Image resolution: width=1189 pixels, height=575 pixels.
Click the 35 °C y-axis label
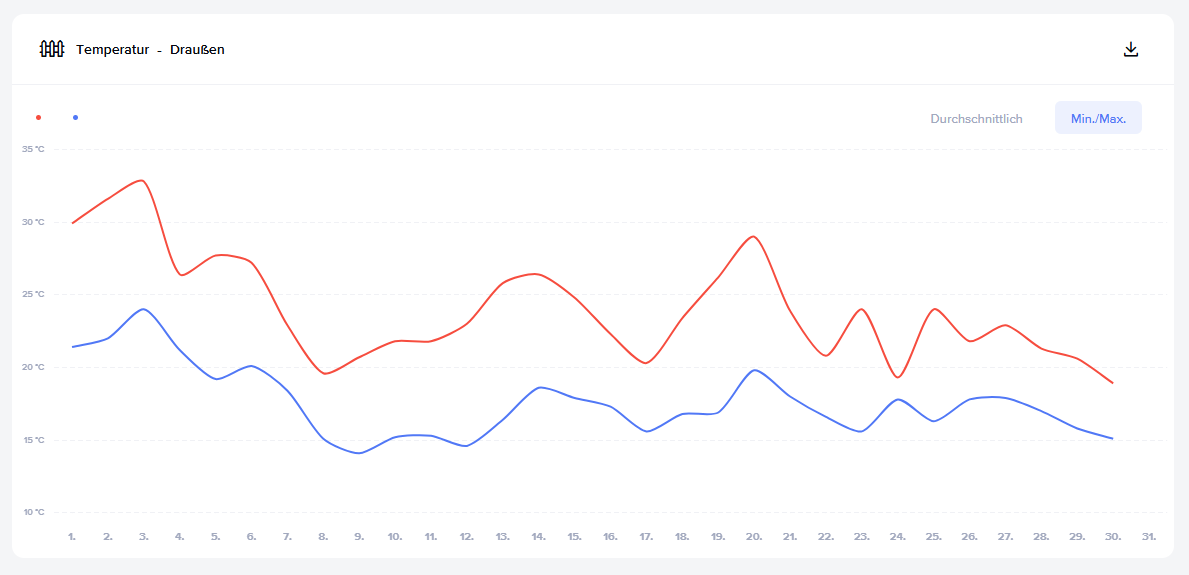(x=33, y=149)
